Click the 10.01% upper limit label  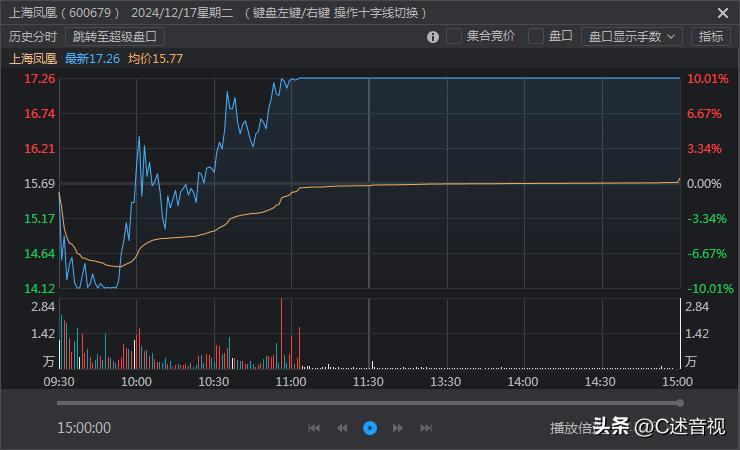707,78
